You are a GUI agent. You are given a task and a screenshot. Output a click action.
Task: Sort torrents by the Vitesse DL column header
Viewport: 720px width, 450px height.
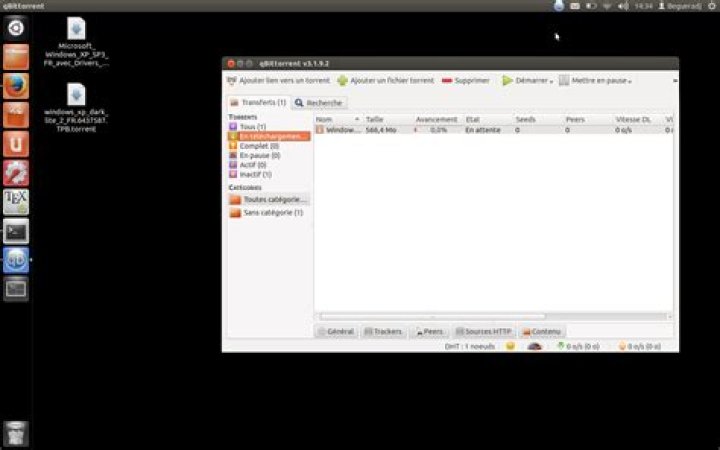pos(638,119)
